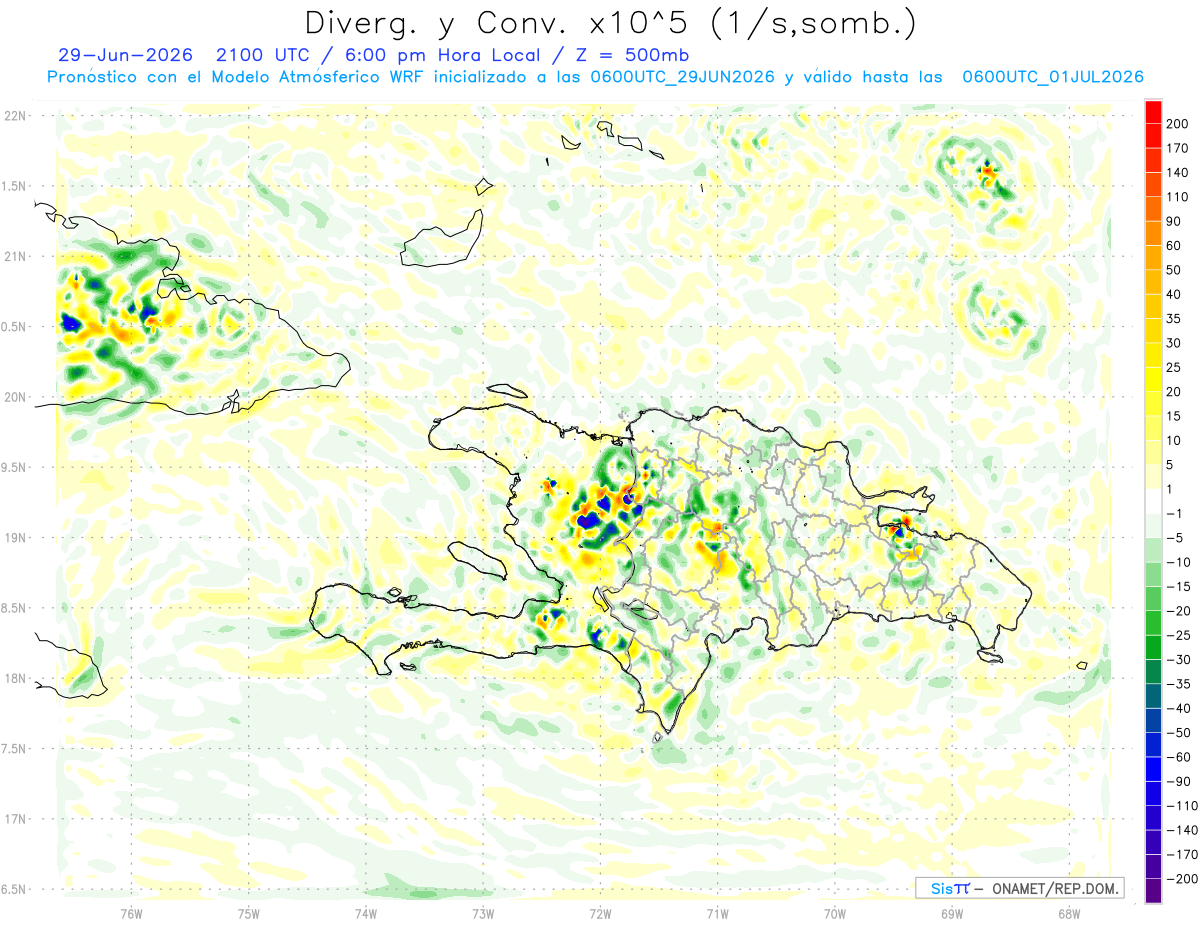Click the 'Sis' logo in credit box

click(x=942, y=888)
